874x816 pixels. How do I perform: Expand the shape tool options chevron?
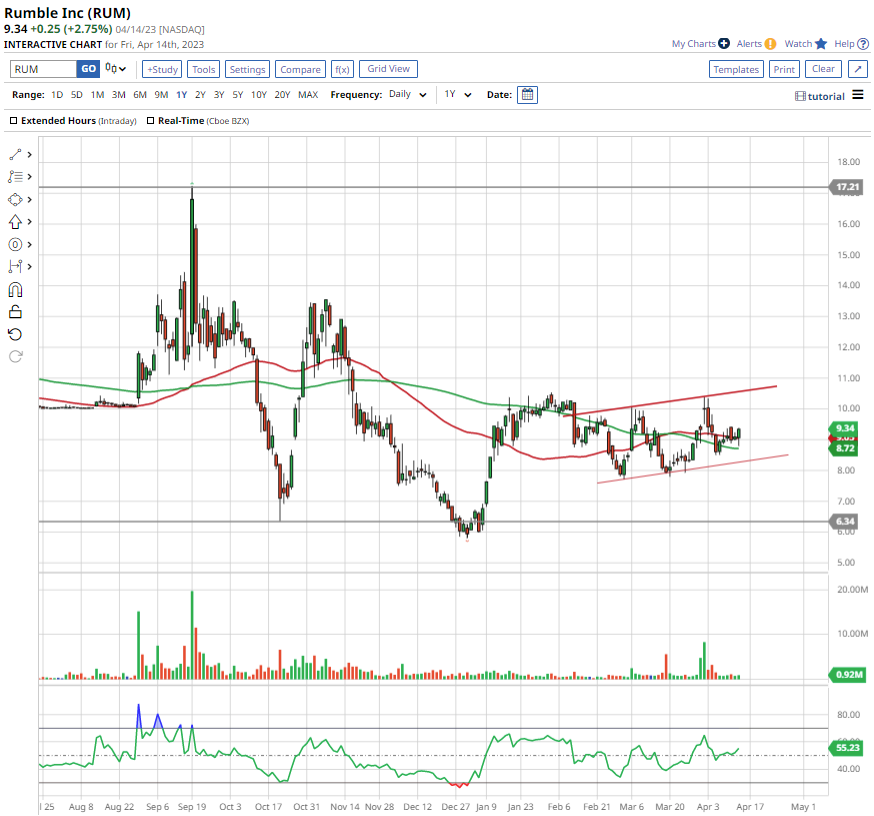pyautogui.click(x=30, y=200)
